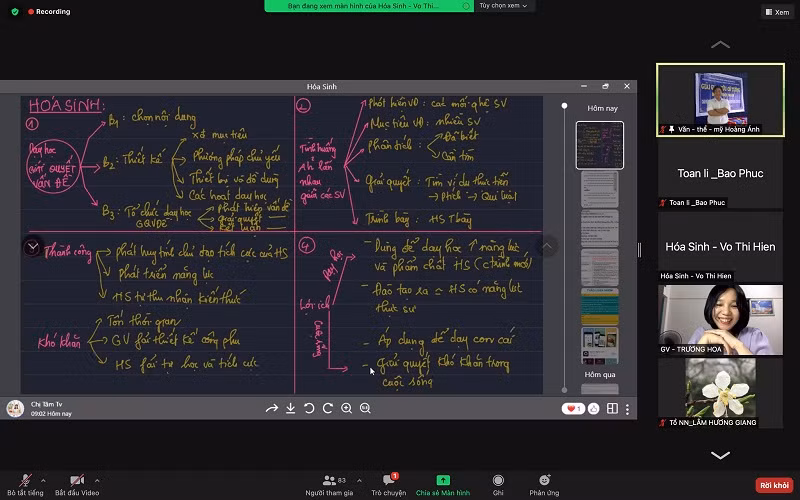Click the download arrow icon in viewer
The image size is (800, 500).
(290, 408)
